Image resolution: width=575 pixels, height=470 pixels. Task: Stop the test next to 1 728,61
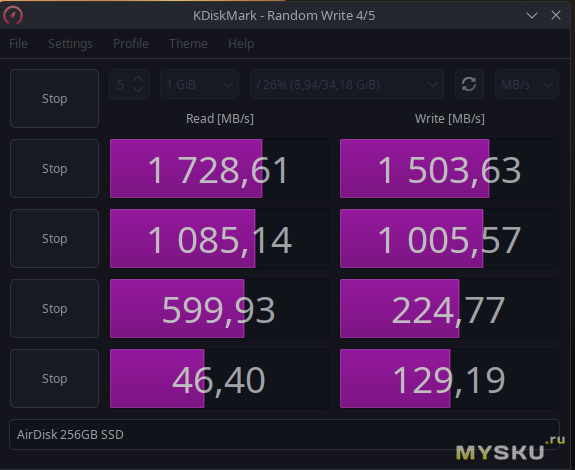coord(54,169)
